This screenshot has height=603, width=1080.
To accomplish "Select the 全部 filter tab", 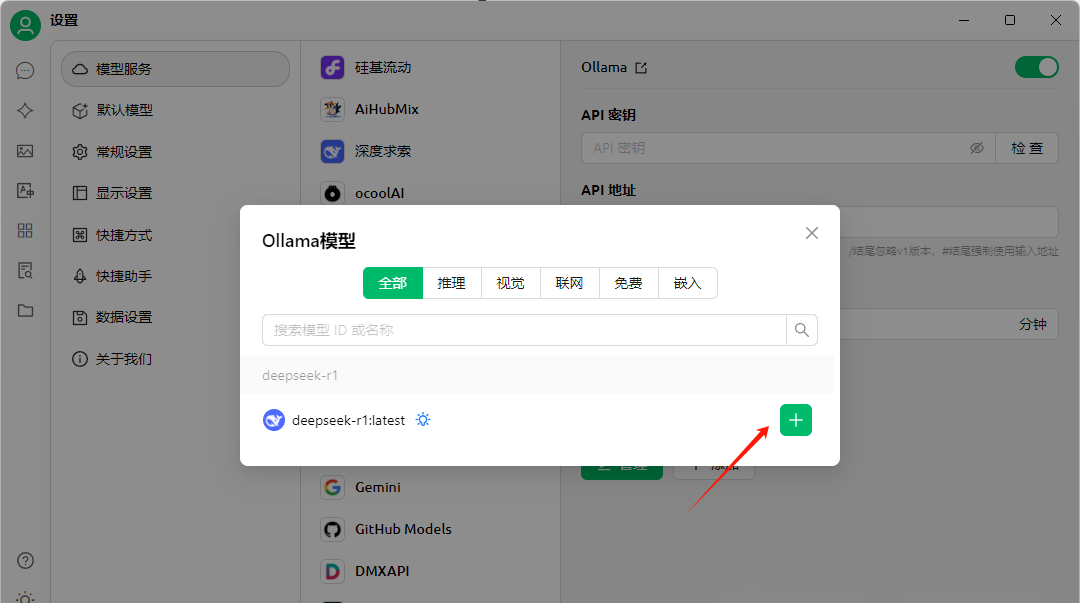I will [x=393, y=283].
